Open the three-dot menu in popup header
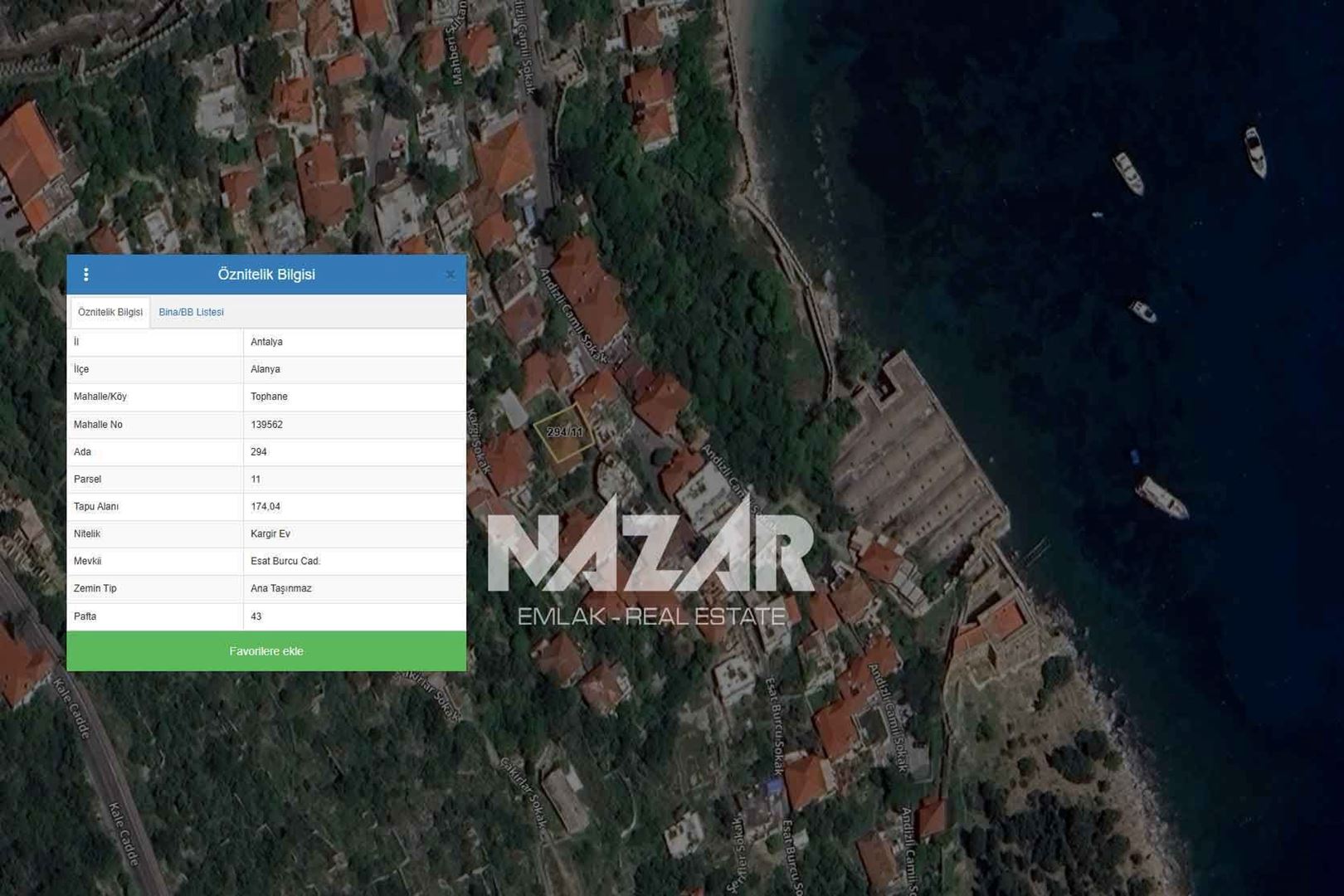The width and height of the screenshot is (1344, 896). (x=85, y=275)
